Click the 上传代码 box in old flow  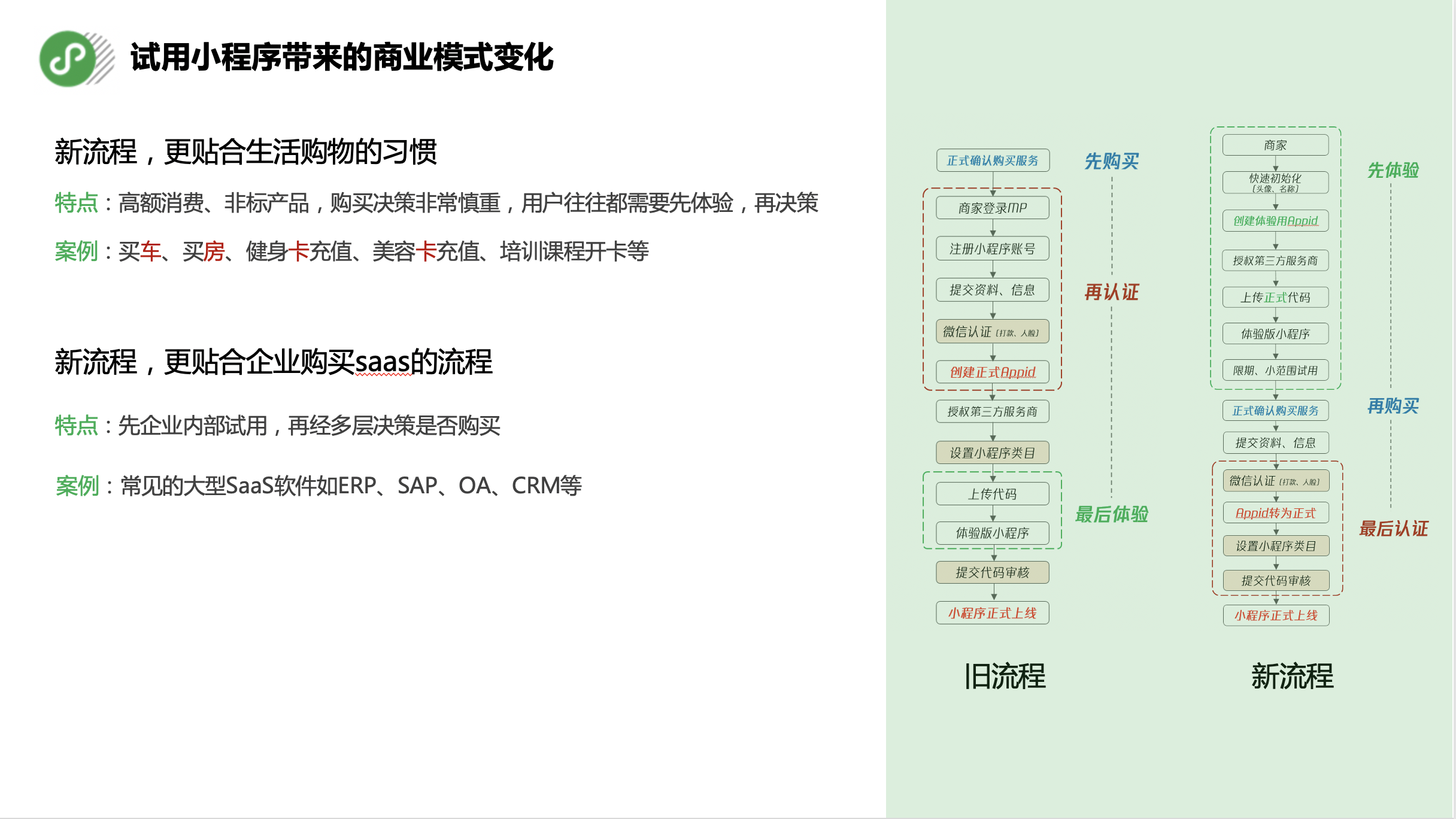(x=992, y=494)
